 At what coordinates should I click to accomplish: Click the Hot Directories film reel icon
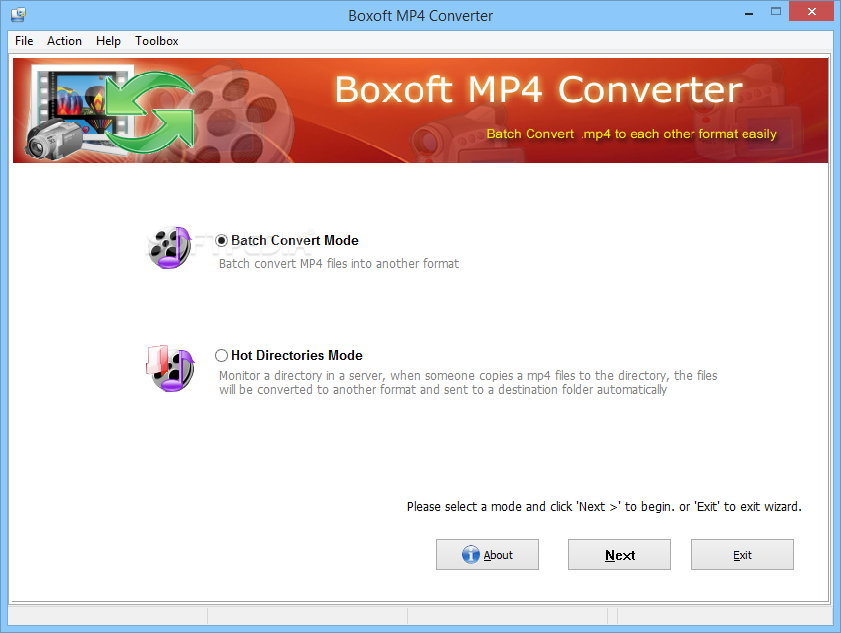click(x=171, y=368)
